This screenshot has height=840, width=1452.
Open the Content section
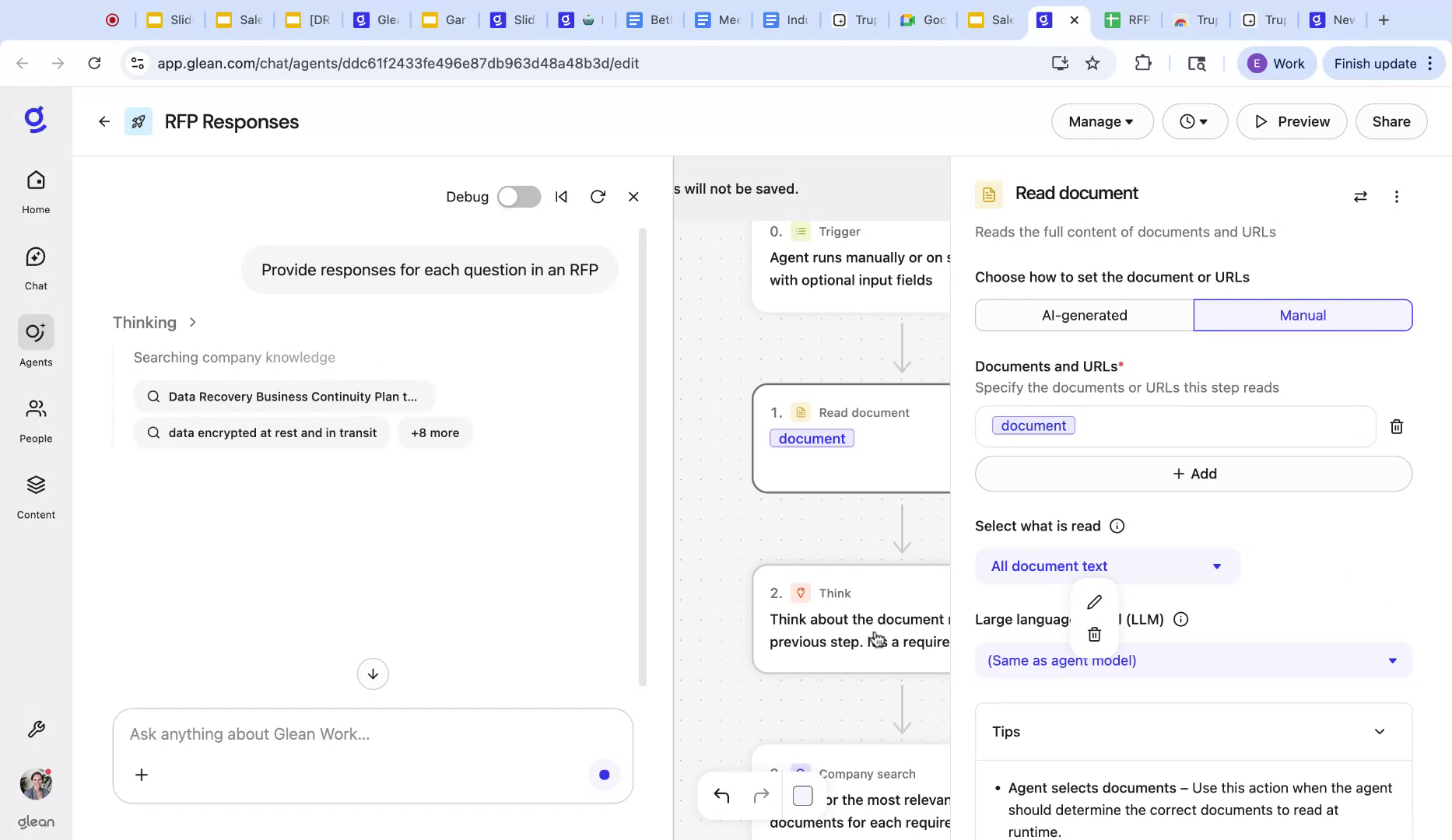pyautogui.click(x=35, y=495)
